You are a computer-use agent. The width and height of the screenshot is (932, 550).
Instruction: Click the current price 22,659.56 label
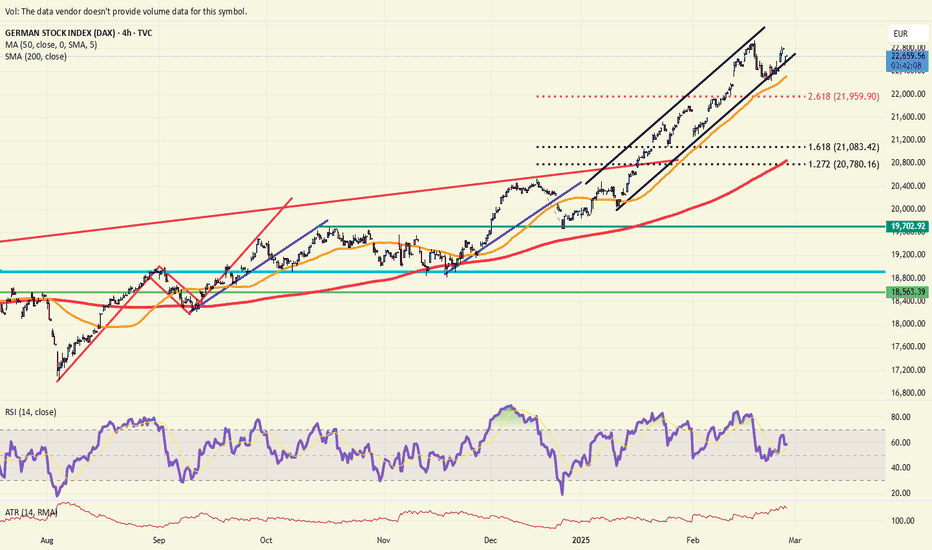[x=907, y=56]
